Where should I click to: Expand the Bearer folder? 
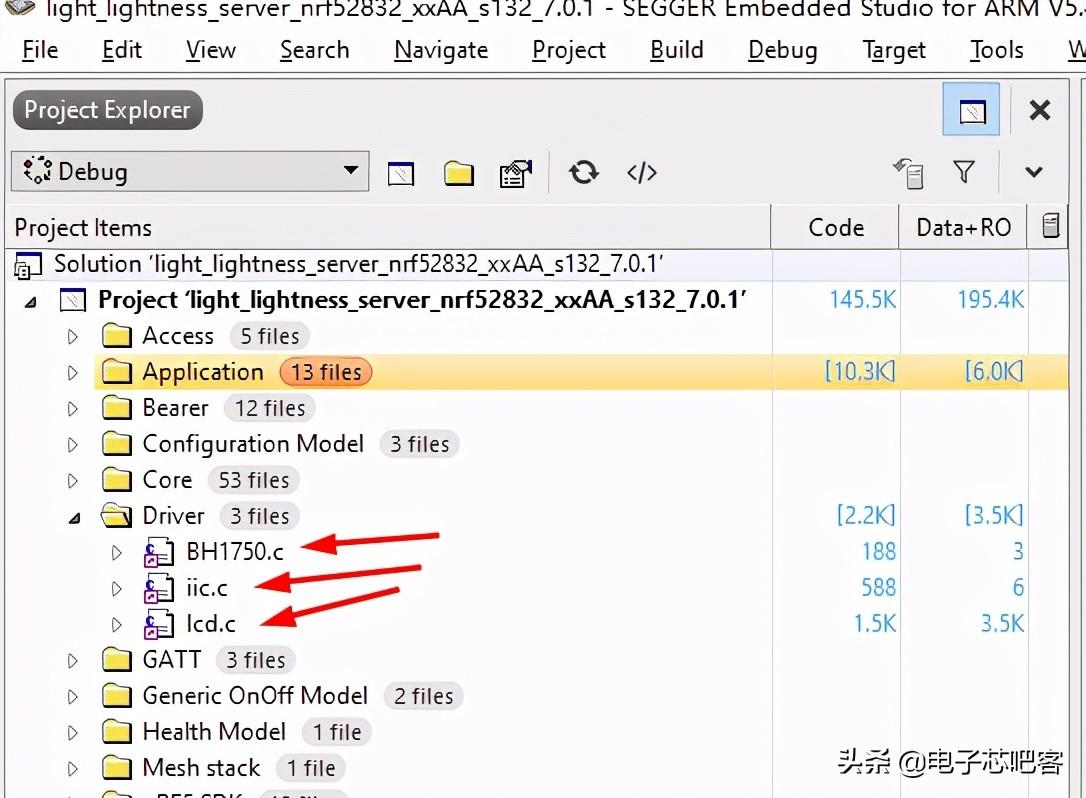(x=73, y=409)
